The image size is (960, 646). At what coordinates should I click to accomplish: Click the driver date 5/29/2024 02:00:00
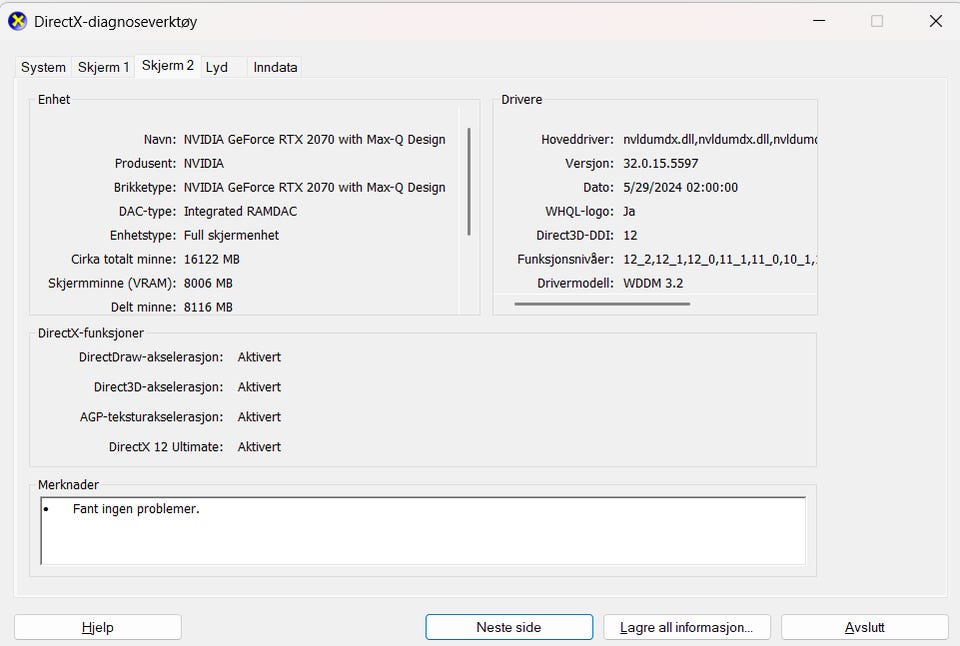[x=680, y=187]
